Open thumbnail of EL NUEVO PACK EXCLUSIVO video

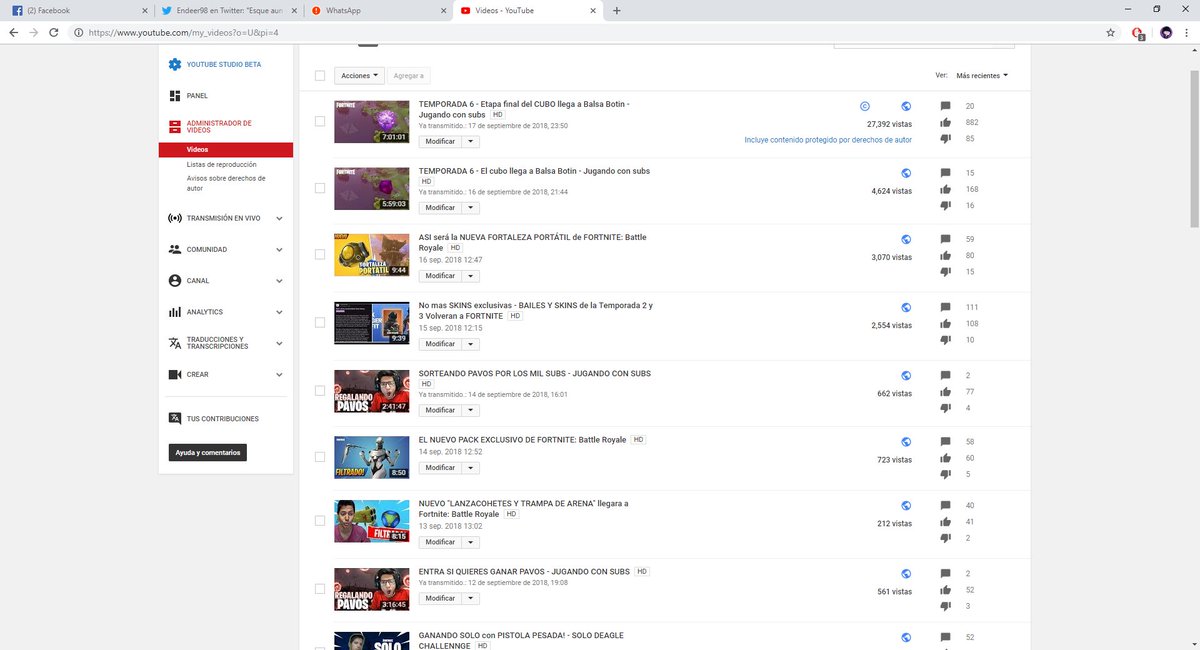point(372,458)
